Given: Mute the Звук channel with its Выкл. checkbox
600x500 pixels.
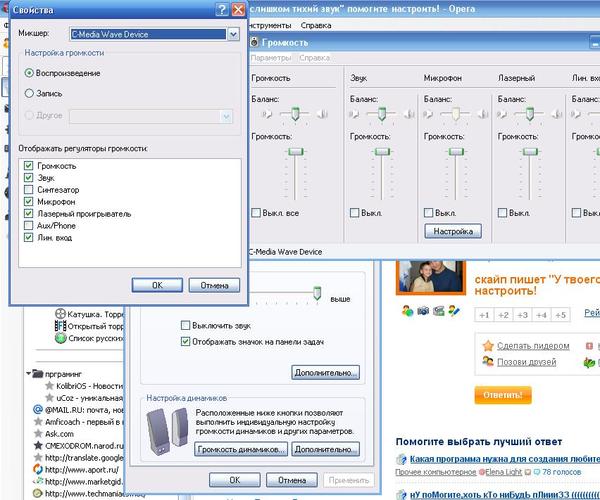Looking at the screenshot, I should click(355, 213).
